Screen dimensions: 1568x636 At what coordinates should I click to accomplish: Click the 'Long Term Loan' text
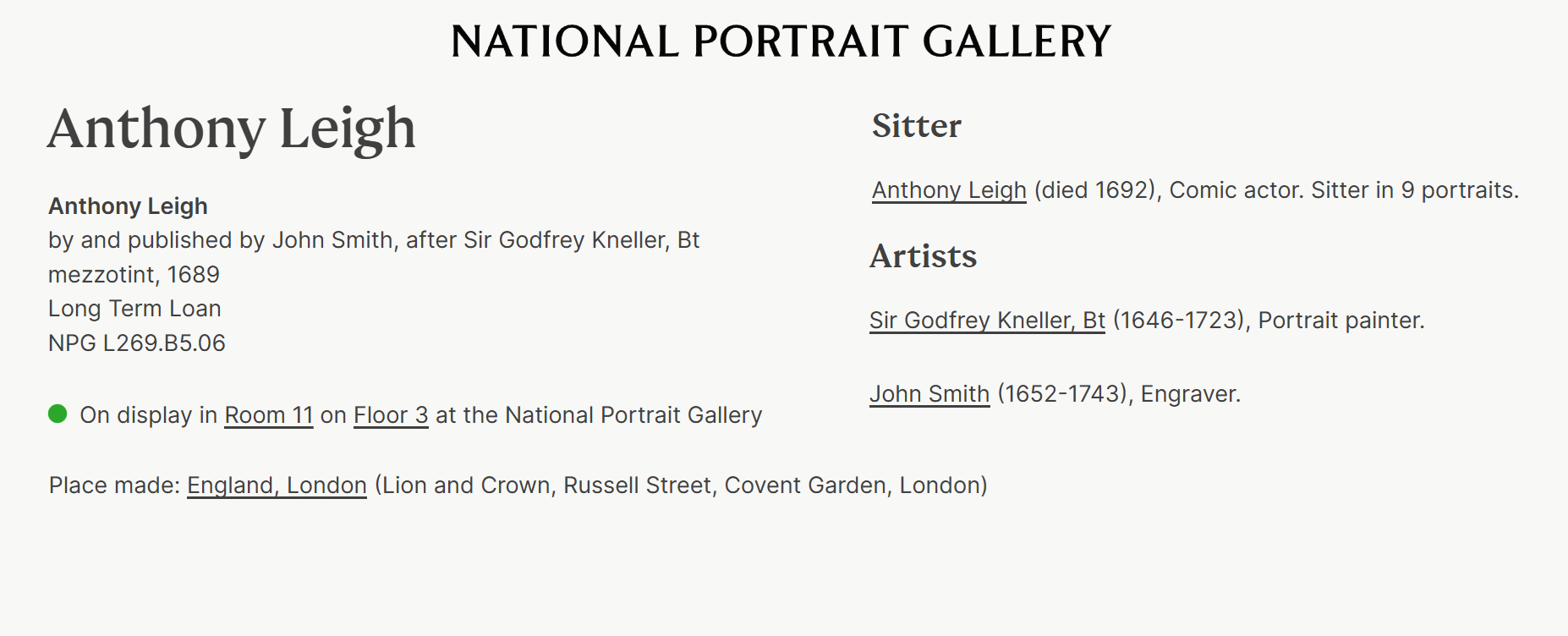pyautogui.click(x=134, y=309)
